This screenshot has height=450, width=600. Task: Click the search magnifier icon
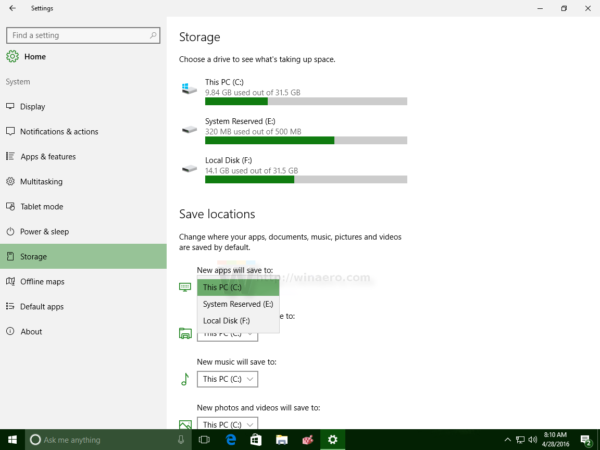[153, 35]
